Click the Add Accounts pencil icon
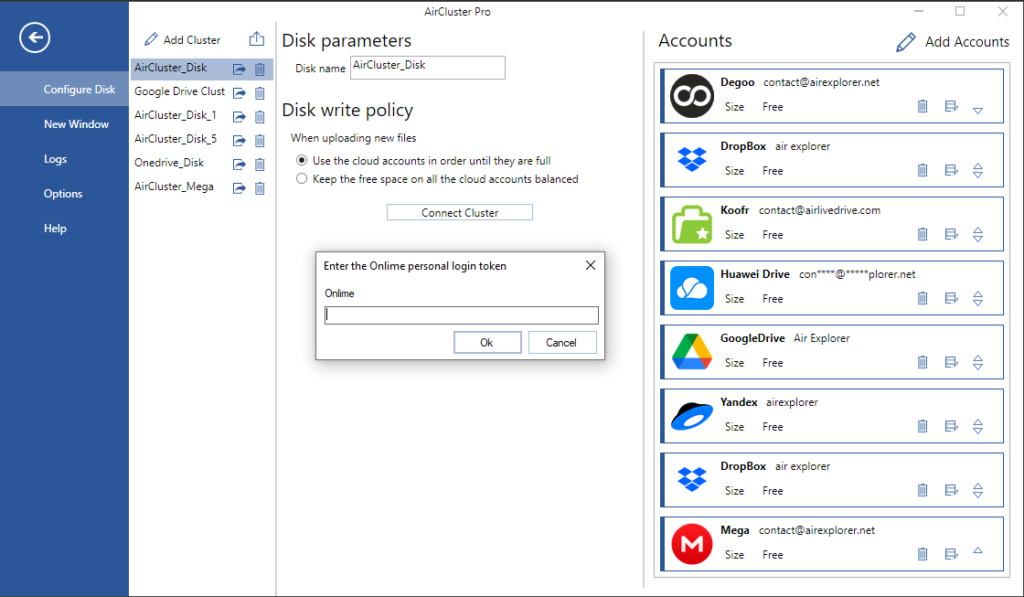The height and width of the screenshot is (597, 1024). coord(906,42)
